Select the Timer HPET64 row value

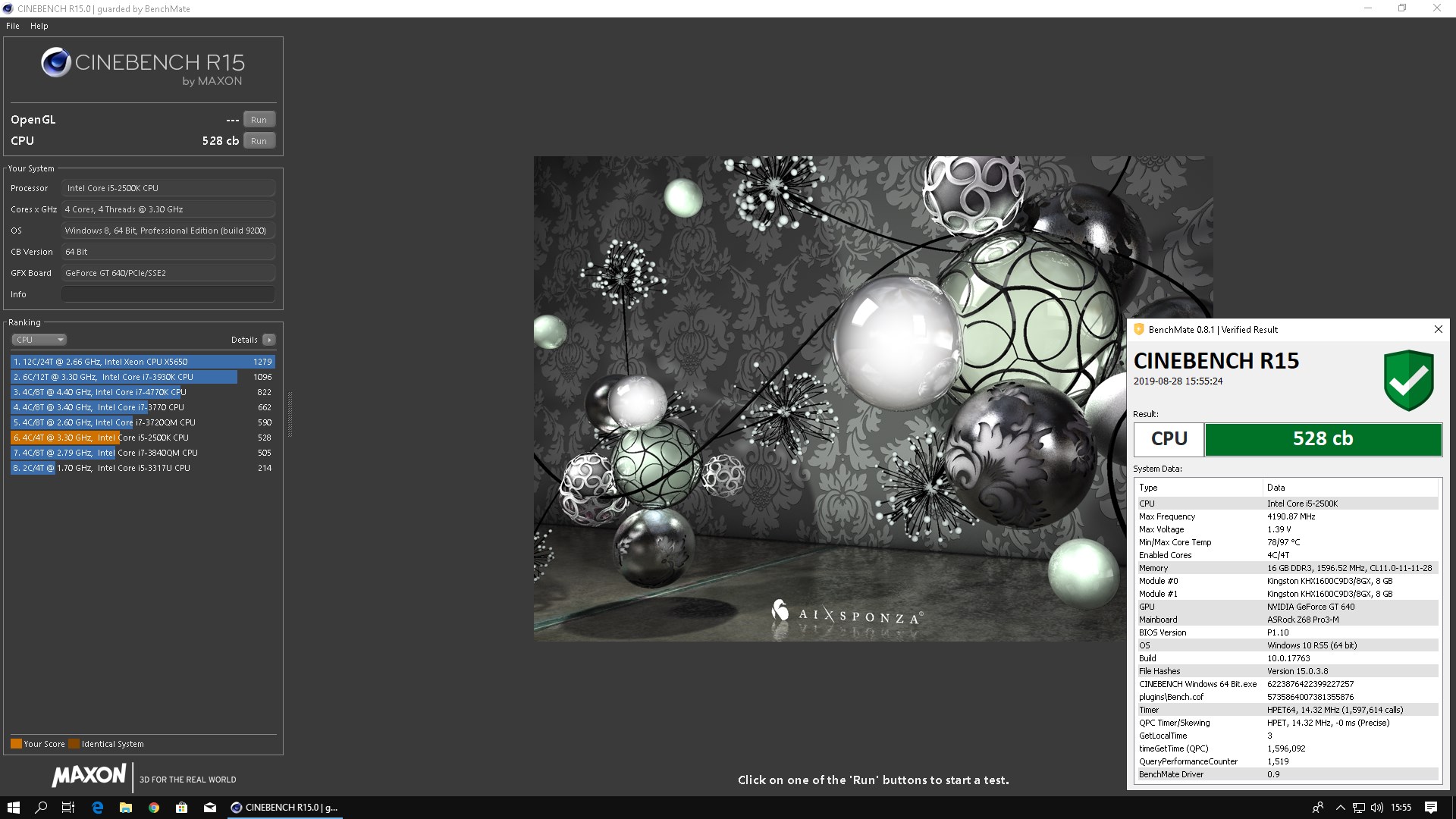coord(1335,710)
